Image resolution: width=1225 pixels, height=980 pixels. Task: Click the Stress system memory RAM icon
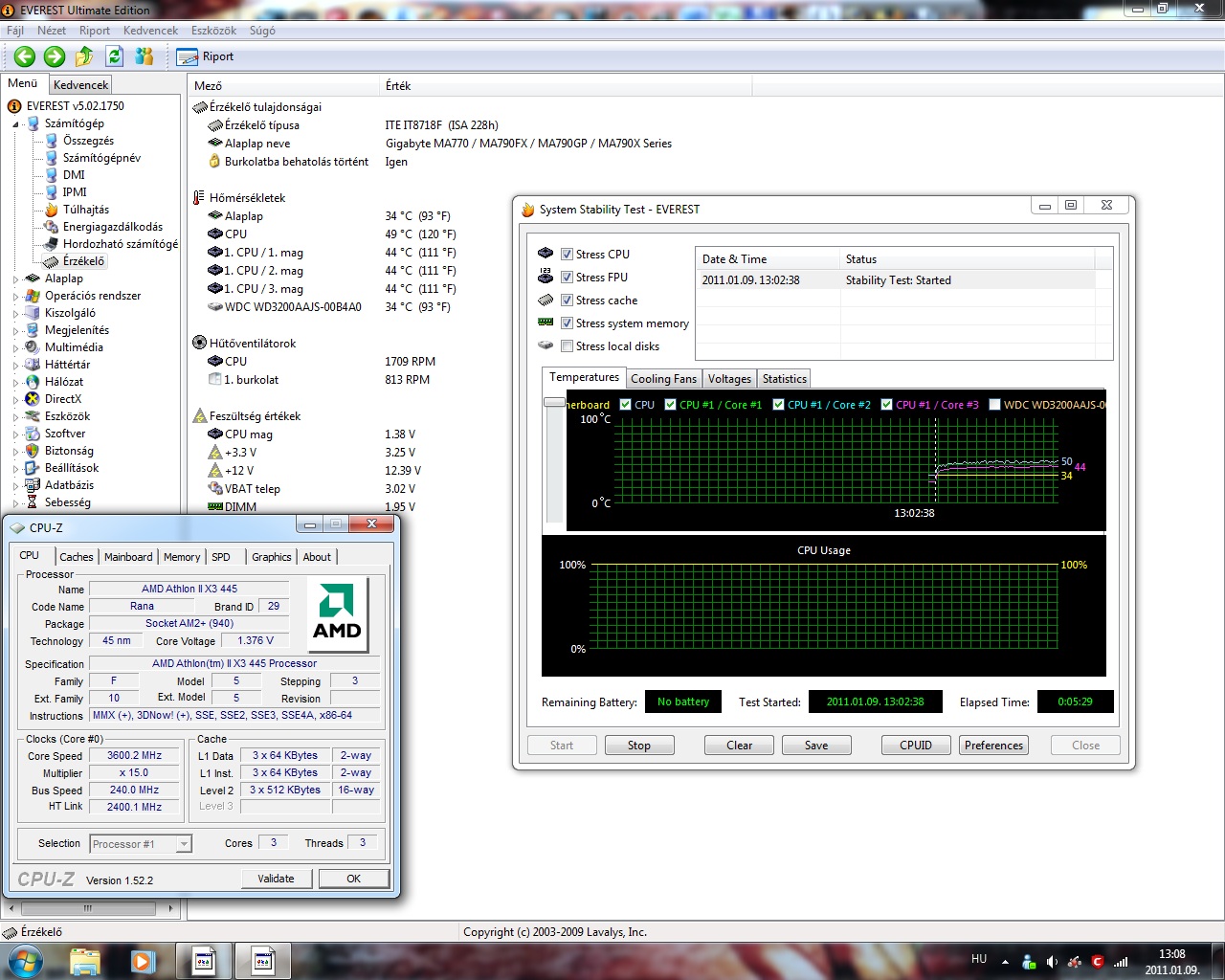tap(546, 323)
